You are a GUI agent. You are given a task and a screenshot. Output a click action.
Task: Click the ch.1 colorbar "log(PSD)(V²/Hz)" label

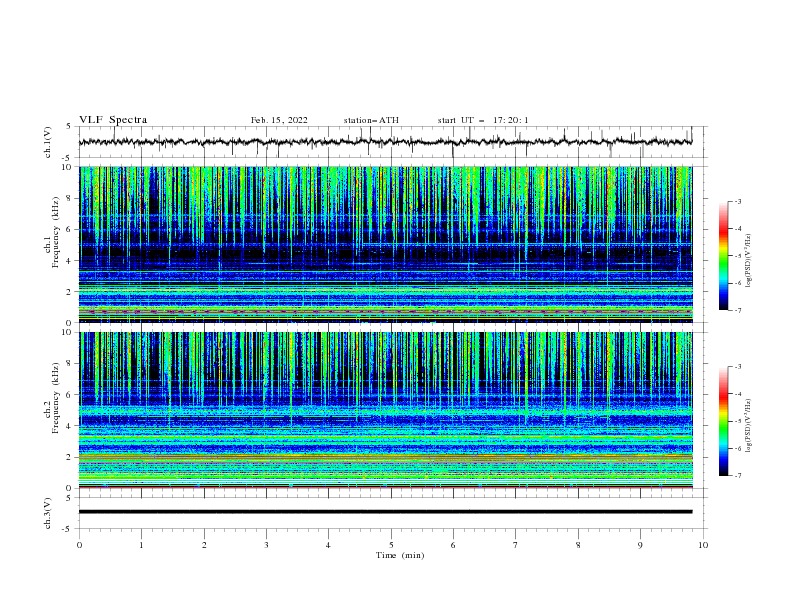click(x=749, y=261)
